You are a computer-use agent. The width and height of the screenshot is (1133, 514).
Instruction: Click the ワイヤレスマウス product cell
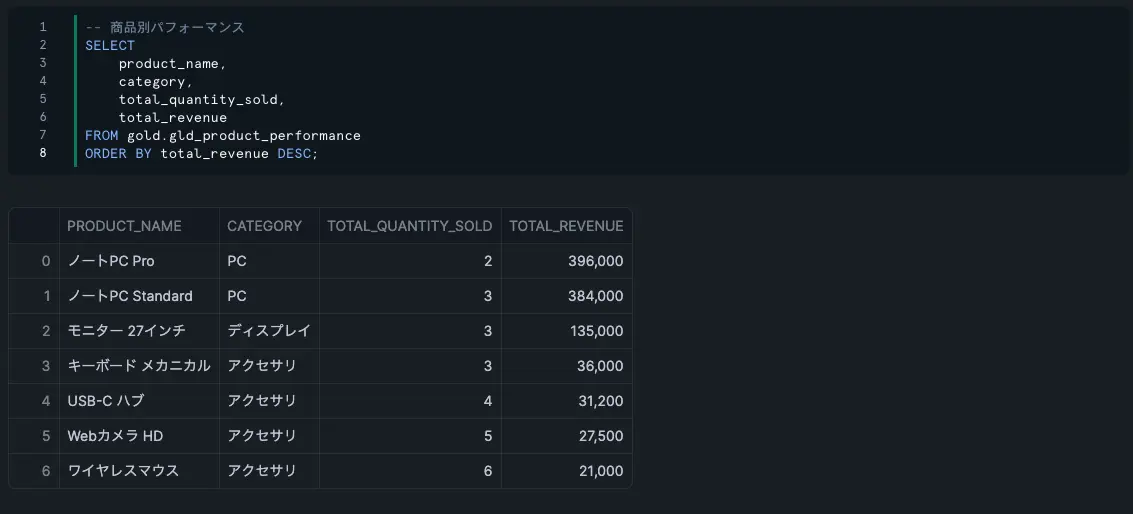123,471
